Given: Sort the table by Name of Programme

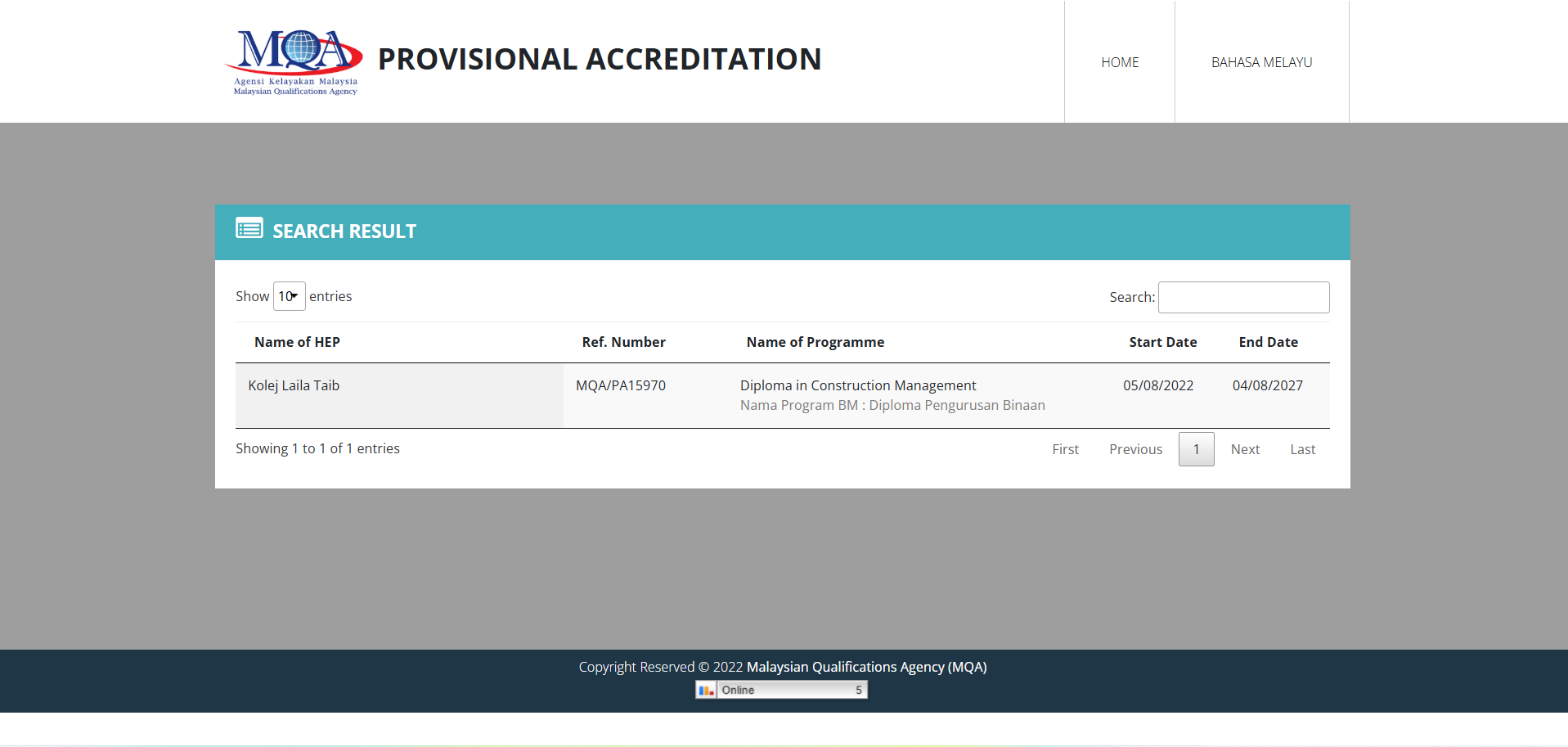Looking at the screenshot, I should coord(815,342).
